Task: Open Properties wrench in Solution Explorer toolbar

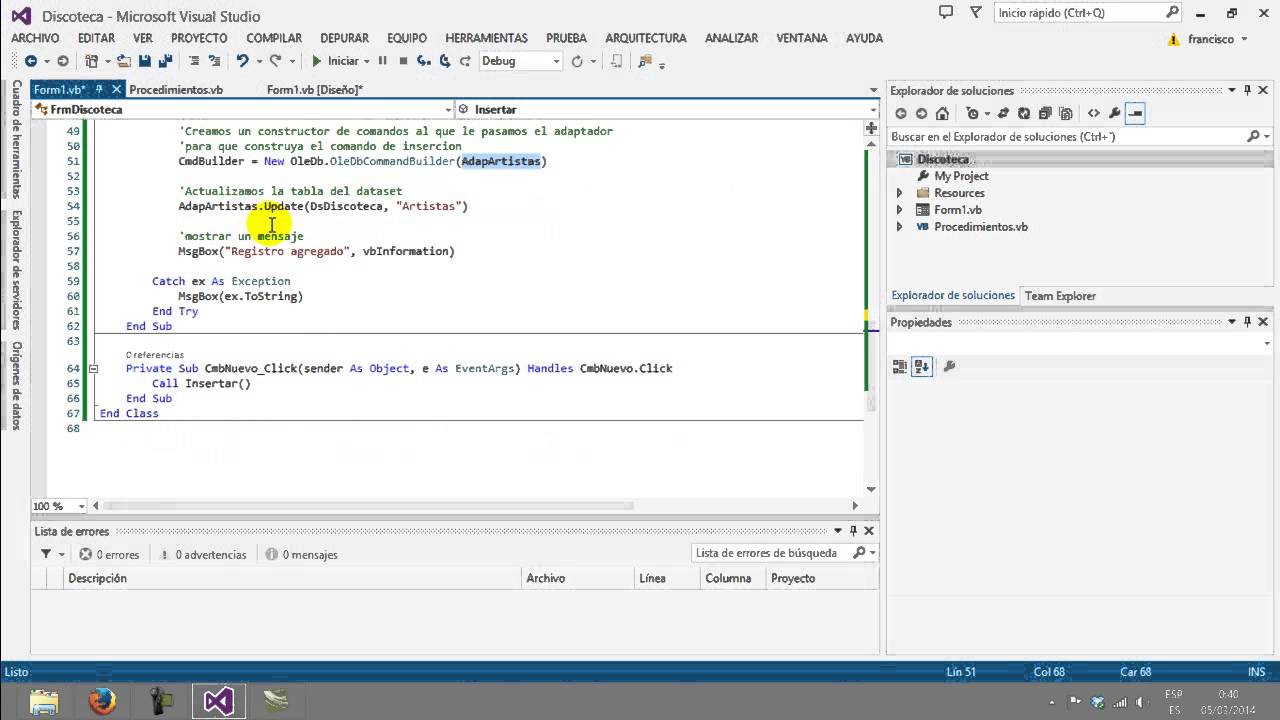Action: click(1114, 113)
